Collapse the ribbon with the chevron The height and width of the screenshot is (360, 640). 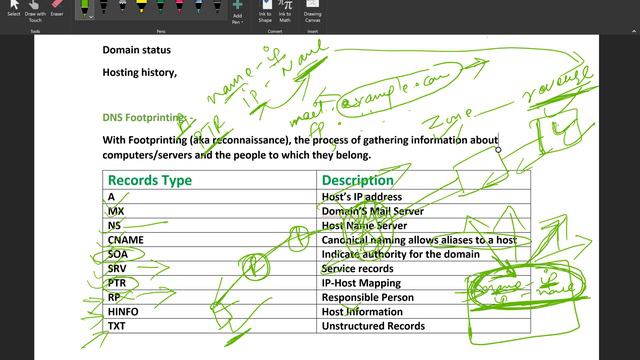(634, 31)
